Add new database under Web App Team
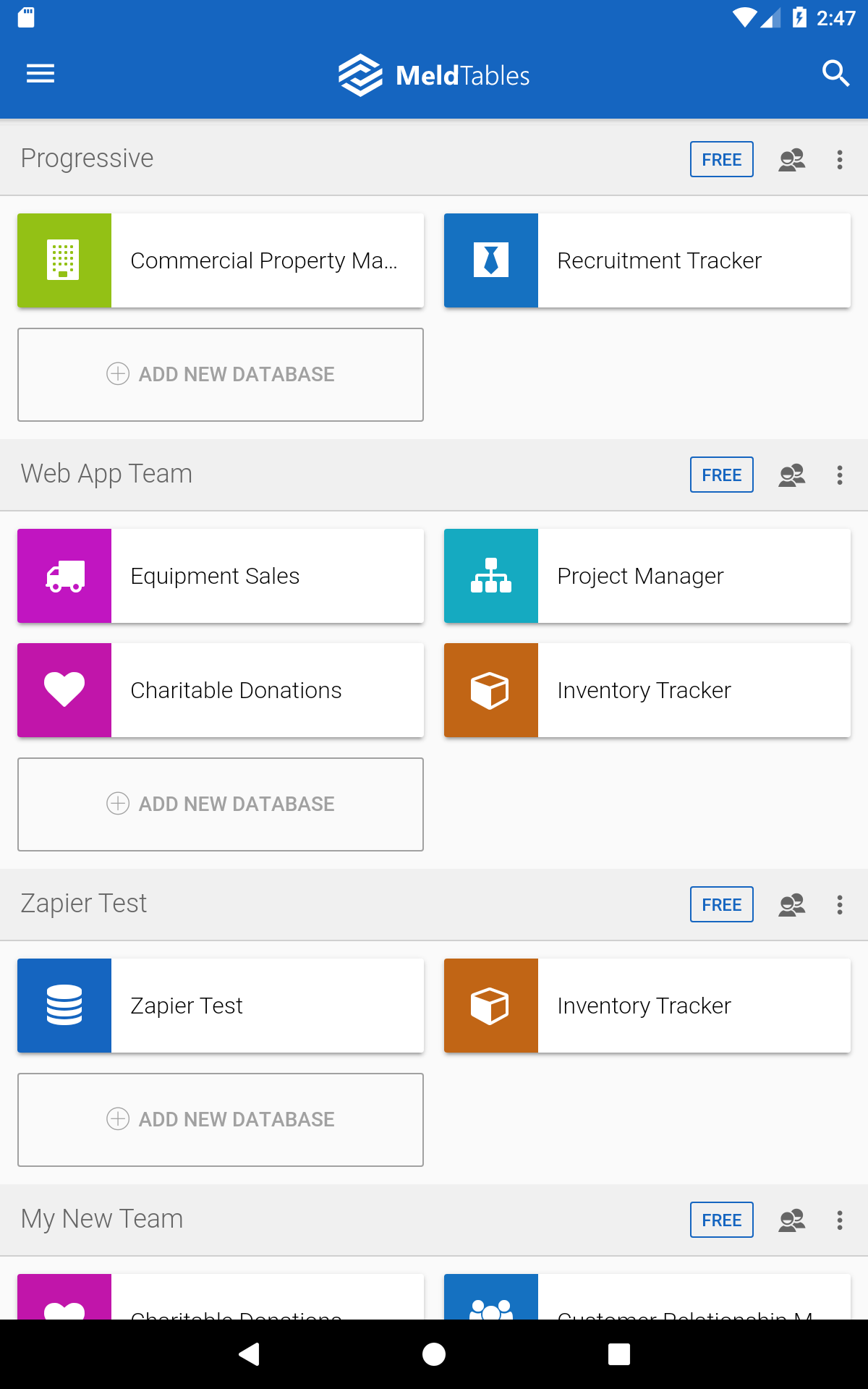The image size is (868, 1389). click(x=221, y=804)
